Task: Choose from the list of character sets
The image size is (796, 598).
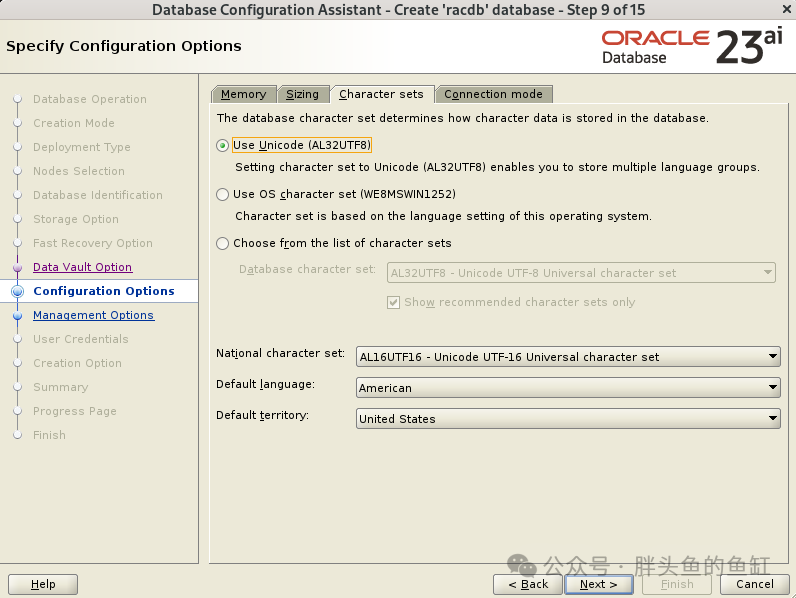Action: 222,244
